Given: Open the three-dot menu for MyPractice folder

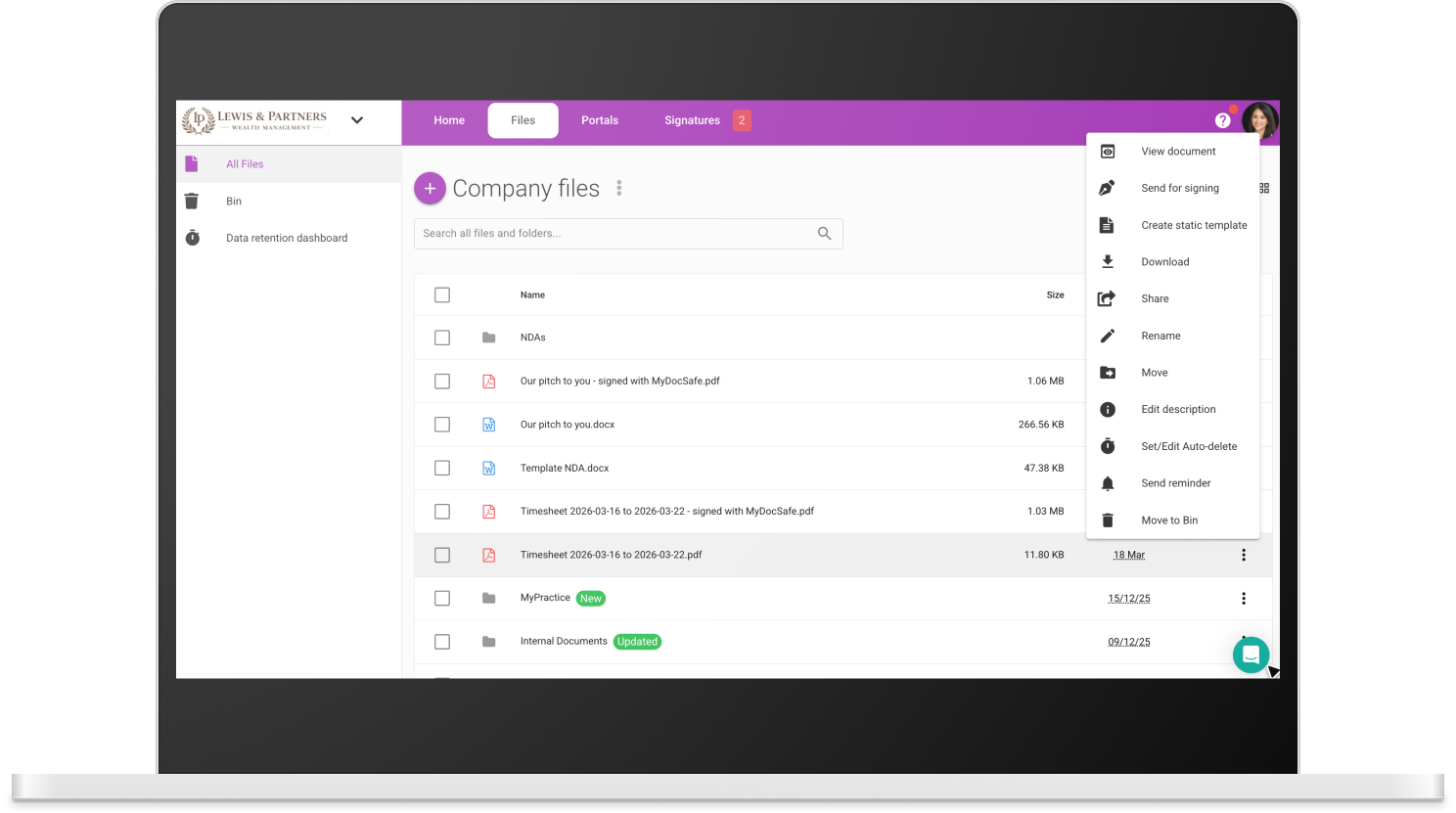Looking at the screenshot, I should coord(1244,598).
